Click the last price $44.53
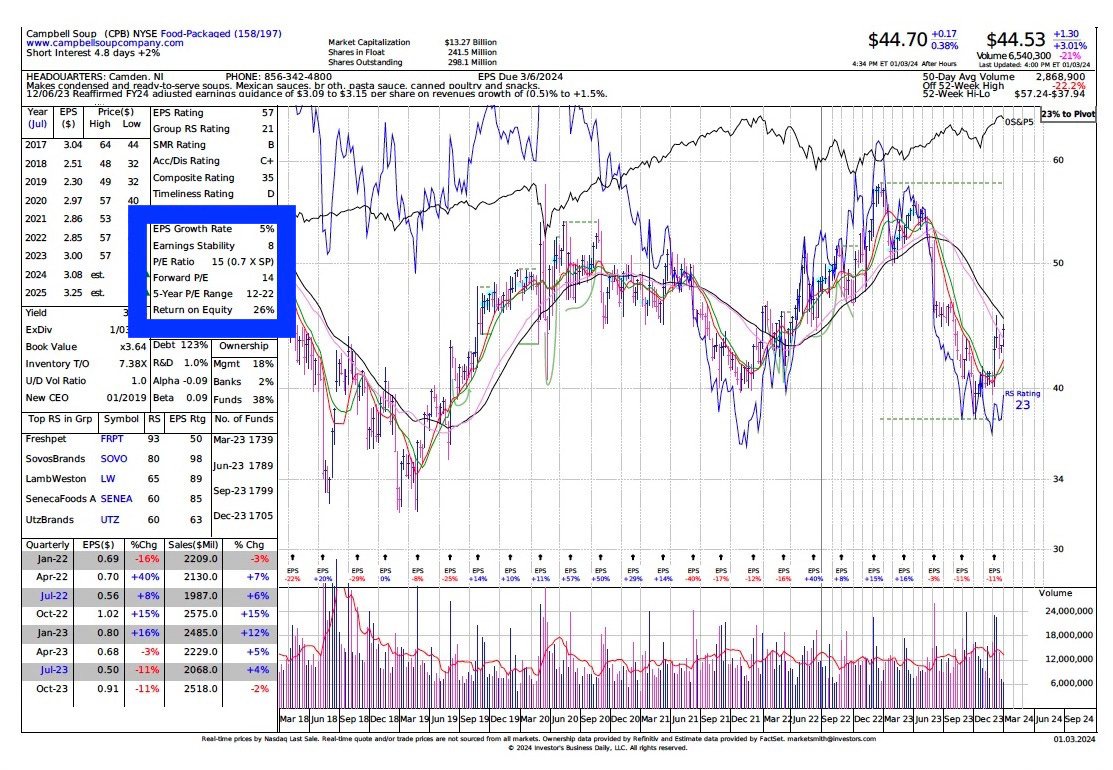 [1016, 40]
